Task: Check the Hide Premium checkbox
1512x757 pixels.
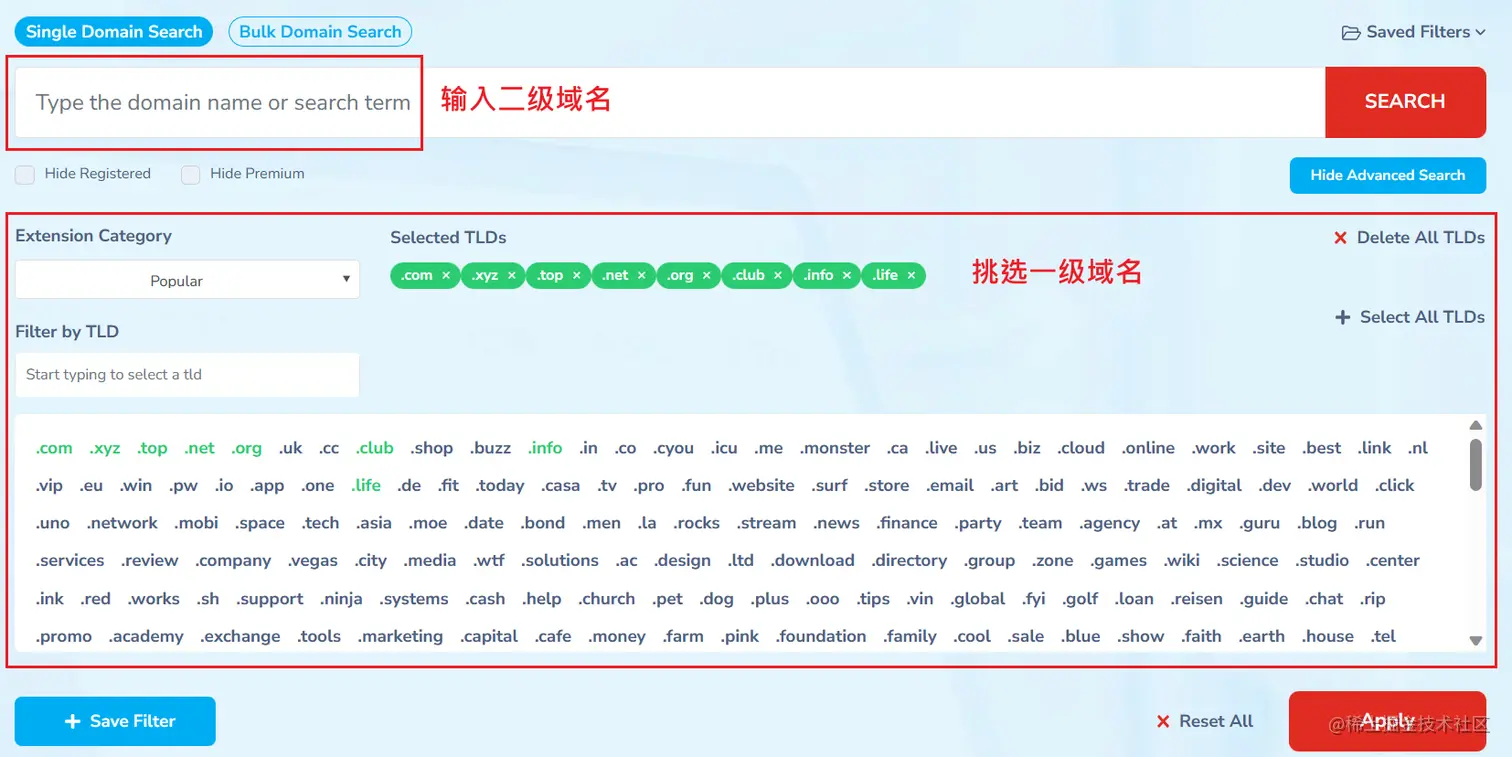Action: click(x=190, y=174)
